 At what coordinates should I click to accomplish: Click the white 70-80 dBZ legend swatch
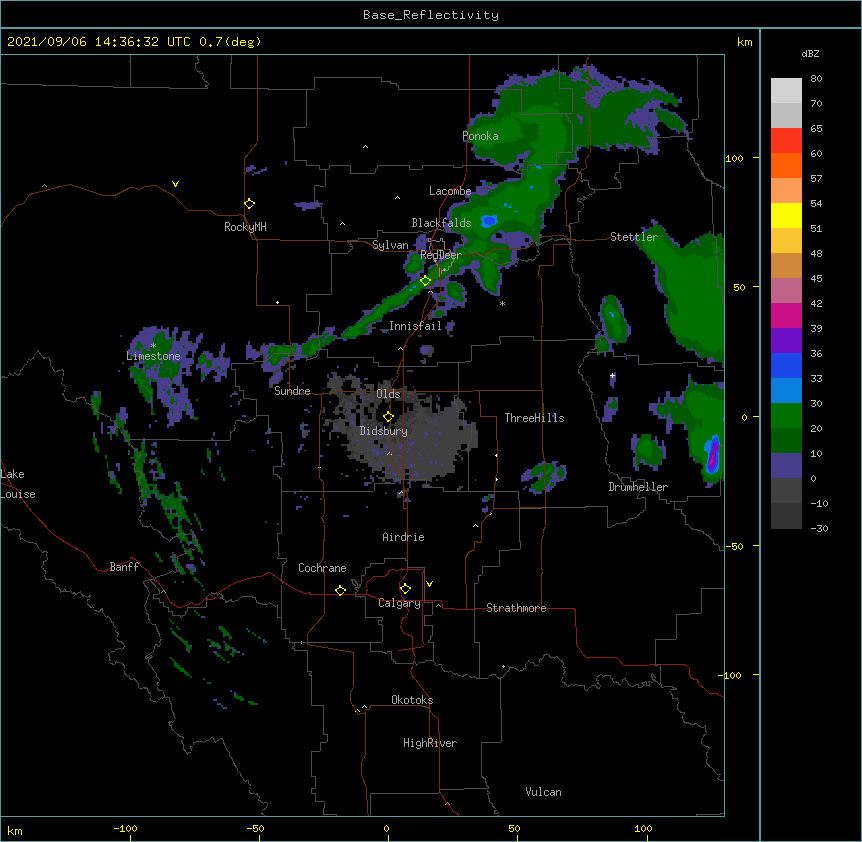pyautogui.click(x=786, y=90)
